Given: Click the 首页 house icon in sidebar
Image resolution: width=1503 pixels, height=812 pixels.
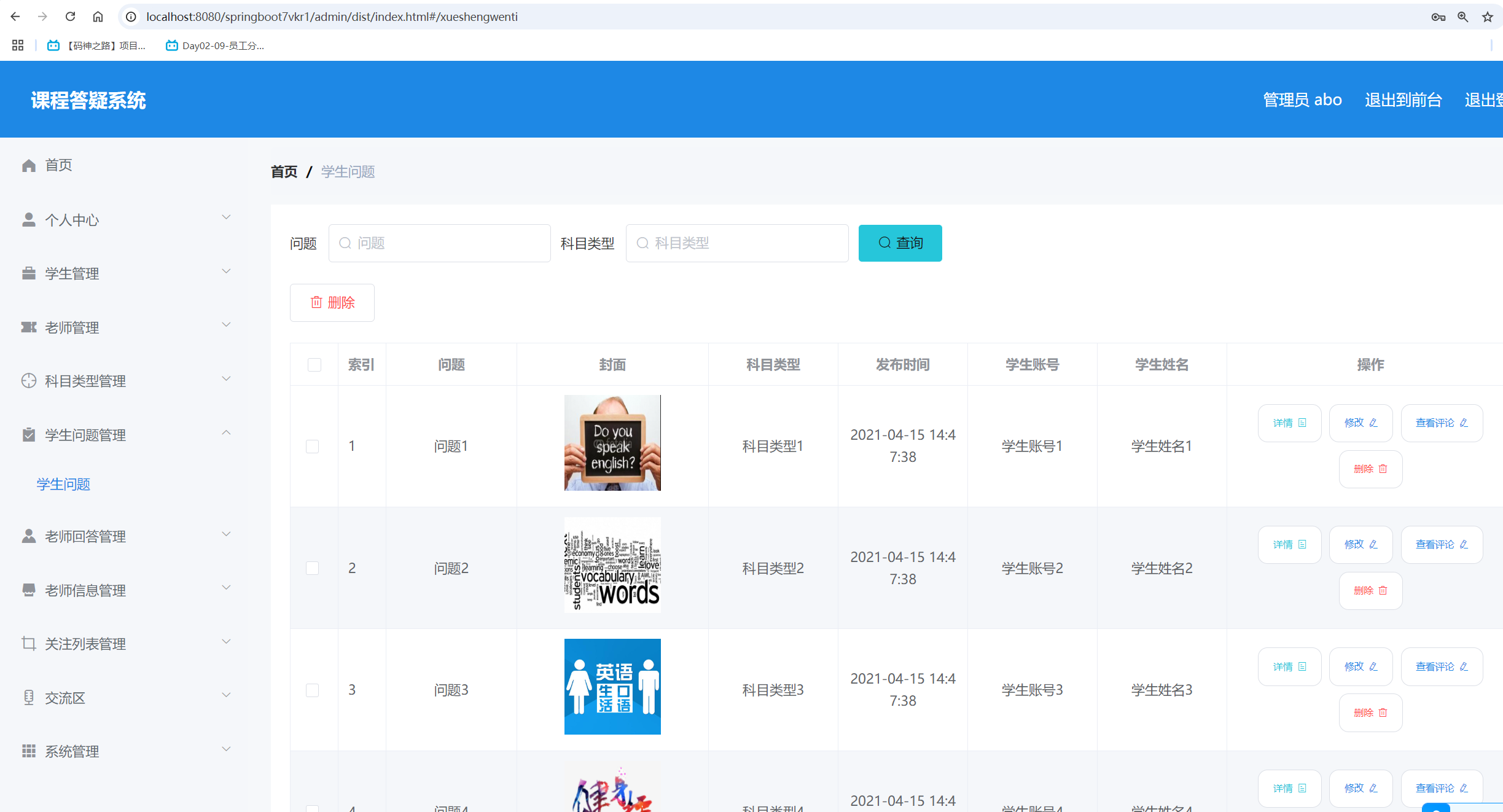Looking at the screenshot, I should pyautogui.click(x=28, y=165).
